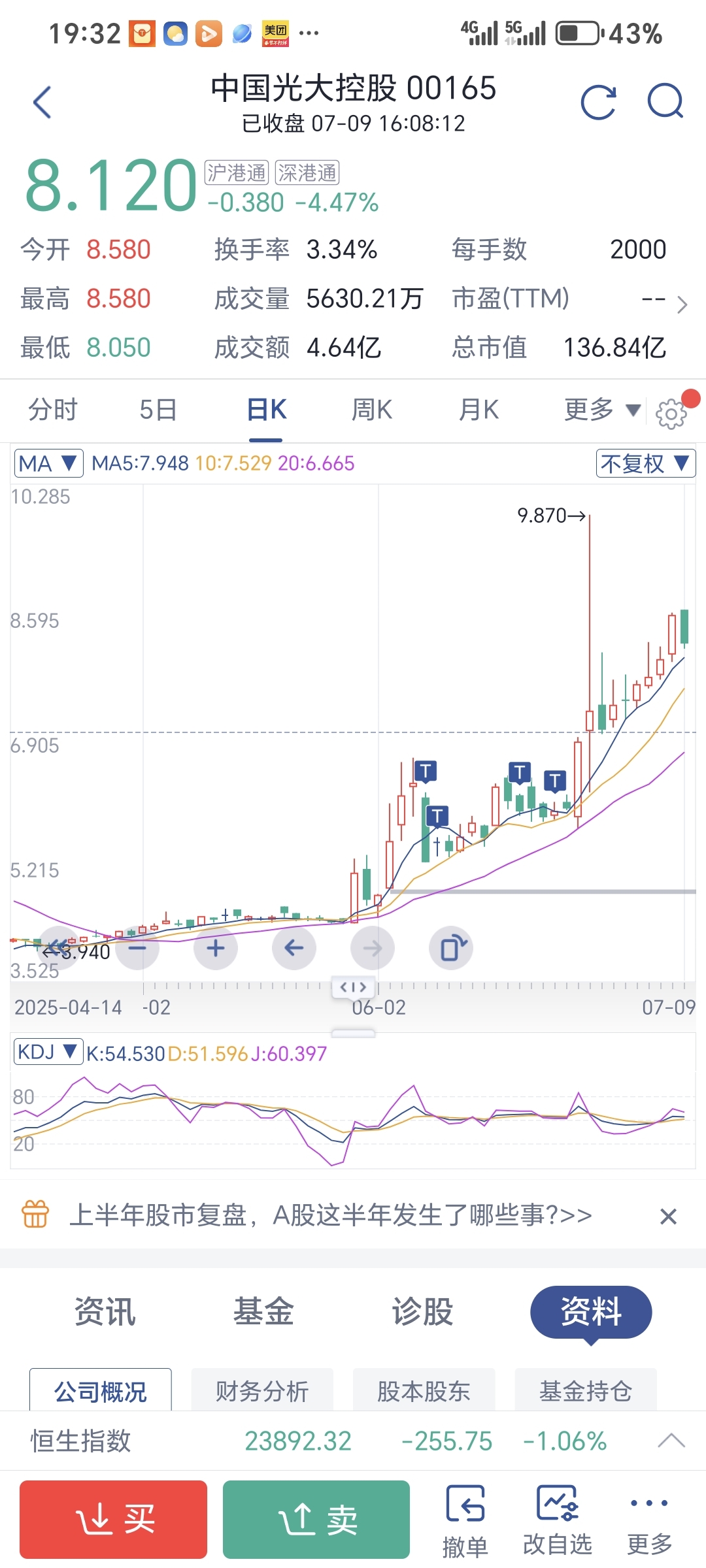Tap the stock price 8.120
Screen dimensions: 706x1568
point(110,186)
